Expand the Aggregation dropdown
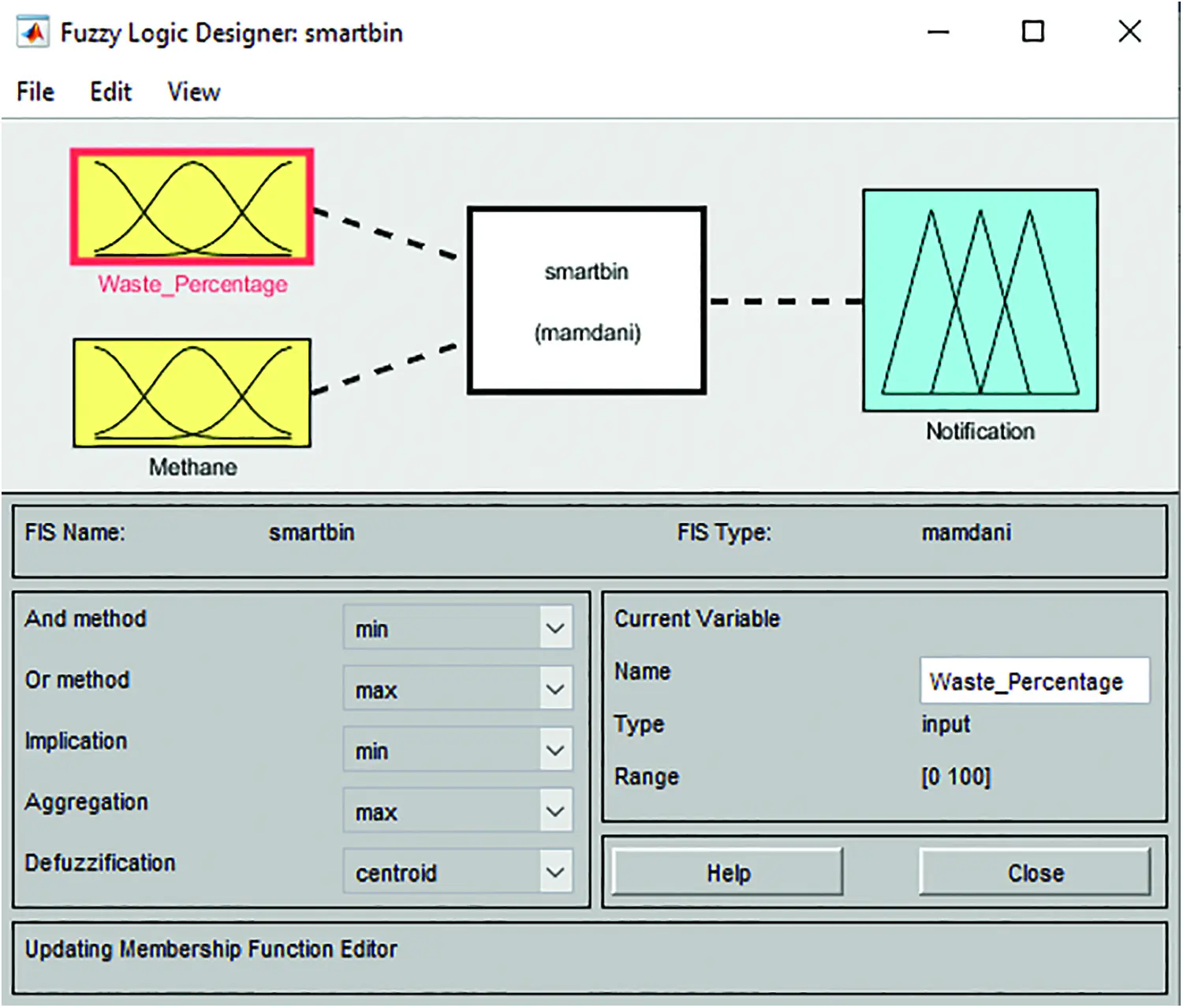 (458, 811)
